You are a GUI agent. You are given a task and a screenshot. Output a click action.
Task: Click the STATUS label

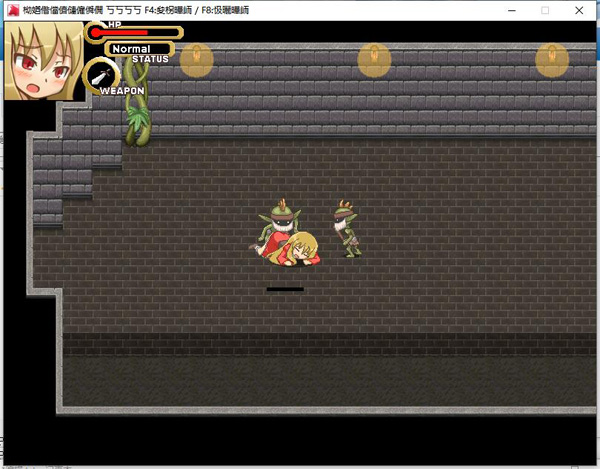pos(150,59)
